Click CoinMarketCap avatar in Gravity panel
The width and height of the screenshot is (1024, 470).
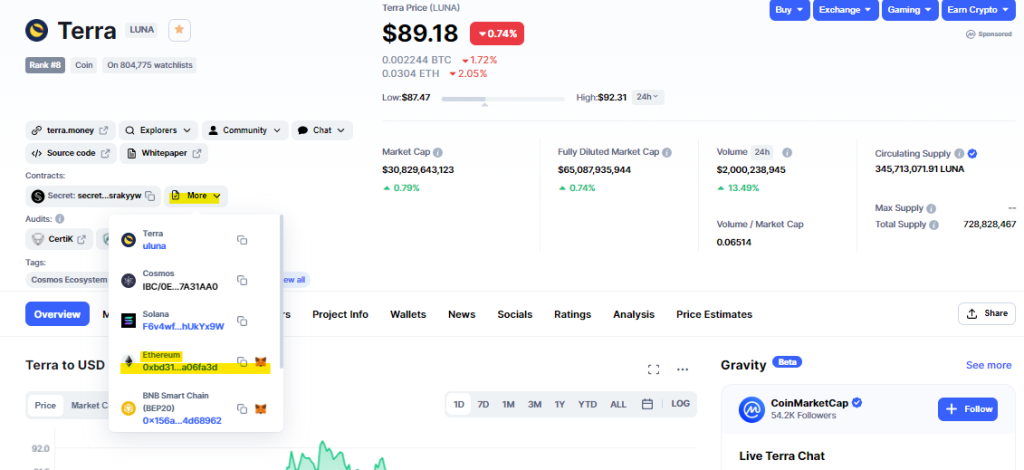pyautogui.click(x=752, y=409)
